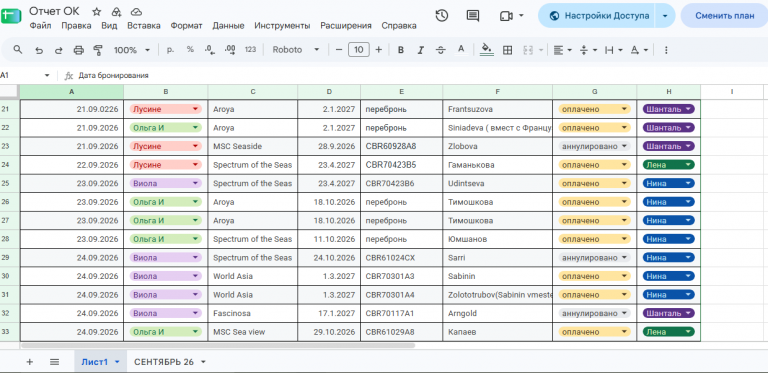Open the Расширения menu
This screenshot has width=768, height=373.
pos(346,26)
